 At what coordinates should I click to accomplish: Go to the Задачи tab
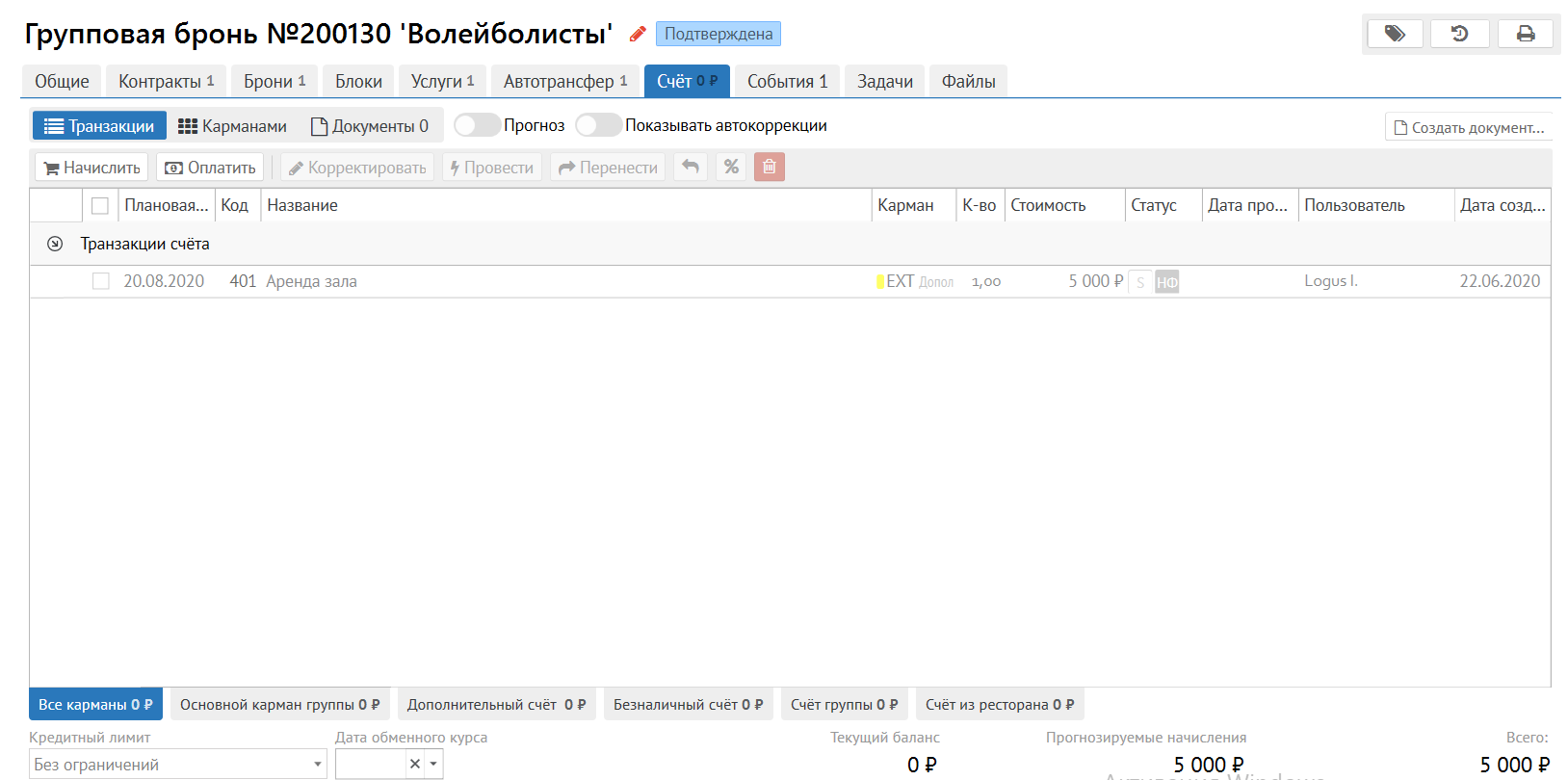[x=885, y=81]
